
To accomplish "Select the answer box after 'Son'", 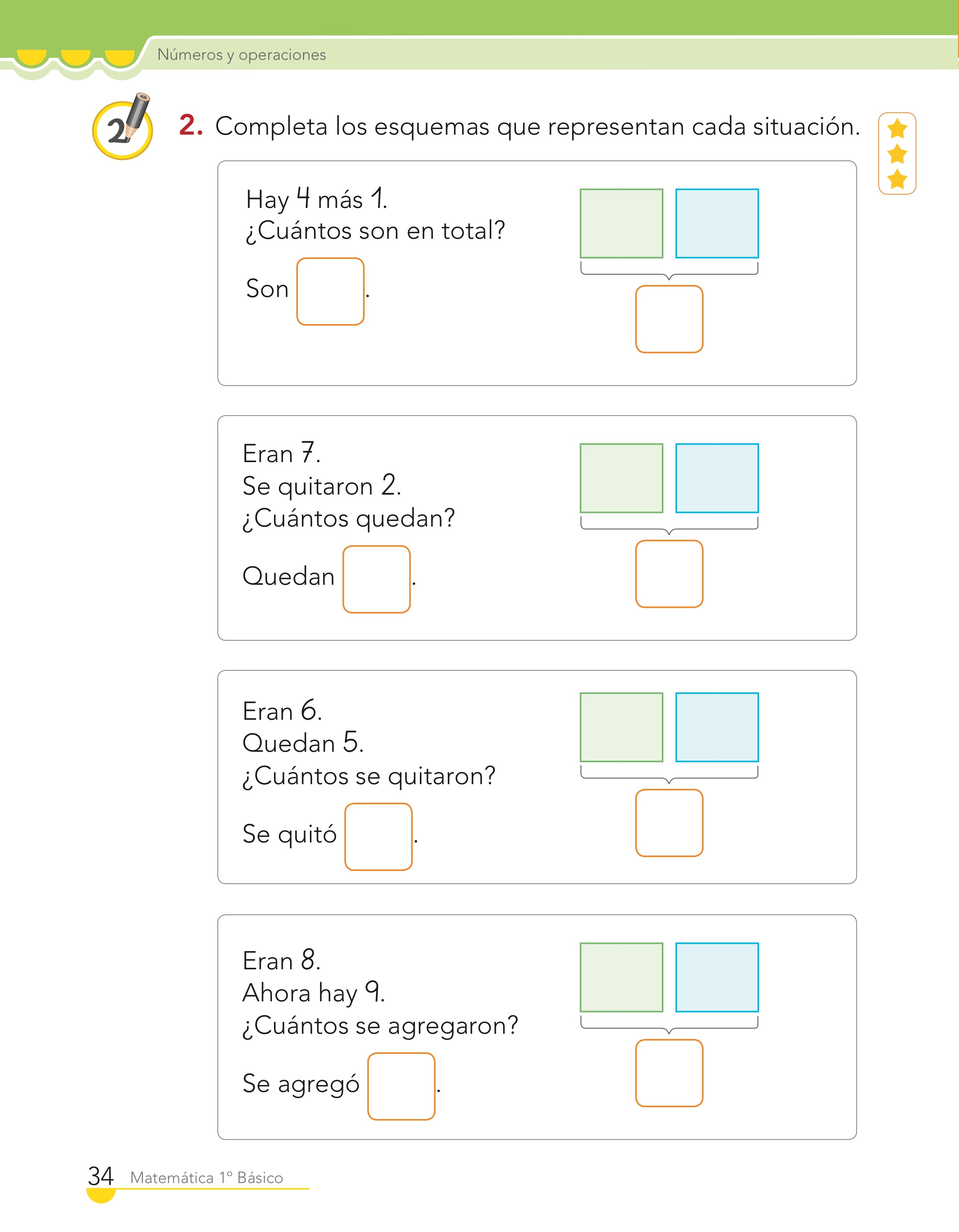I will tap(330, 291).
